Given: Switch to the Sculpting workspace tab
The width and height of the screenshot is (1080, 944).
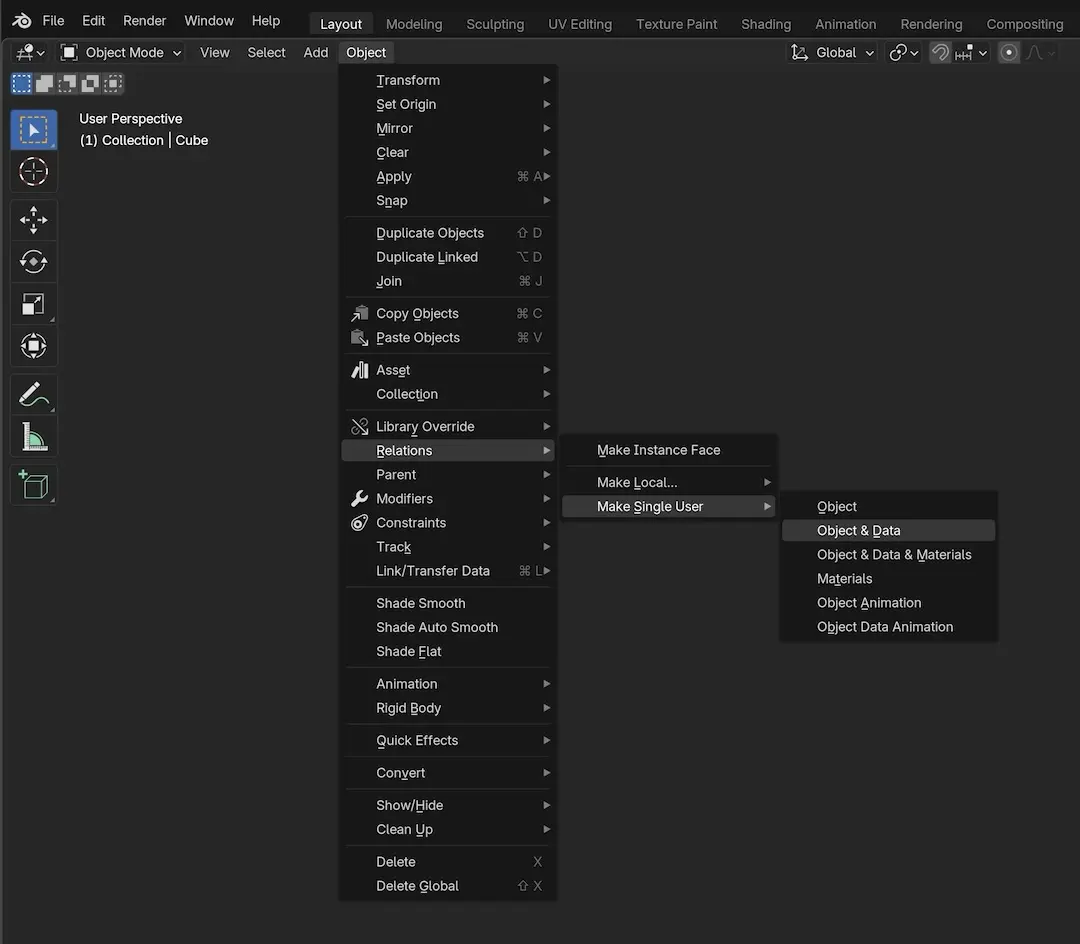Looking at the screenshot, I should [495, 24].
